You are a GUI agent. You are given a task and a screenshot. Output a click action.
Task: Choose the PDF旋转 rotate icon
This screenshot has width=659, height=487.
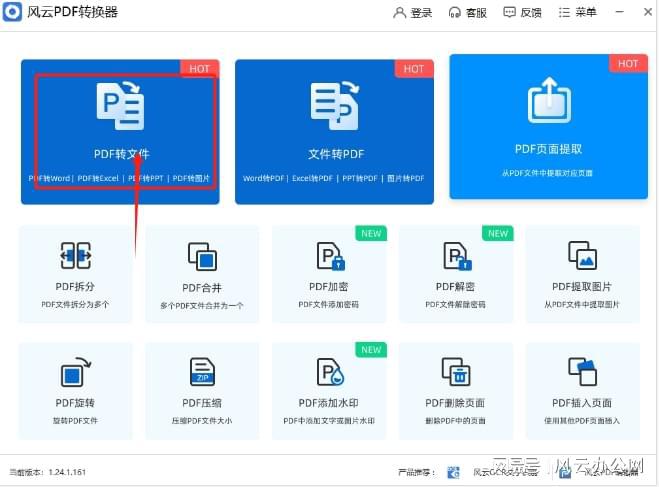pyautogui.click(x=76, y=372)
